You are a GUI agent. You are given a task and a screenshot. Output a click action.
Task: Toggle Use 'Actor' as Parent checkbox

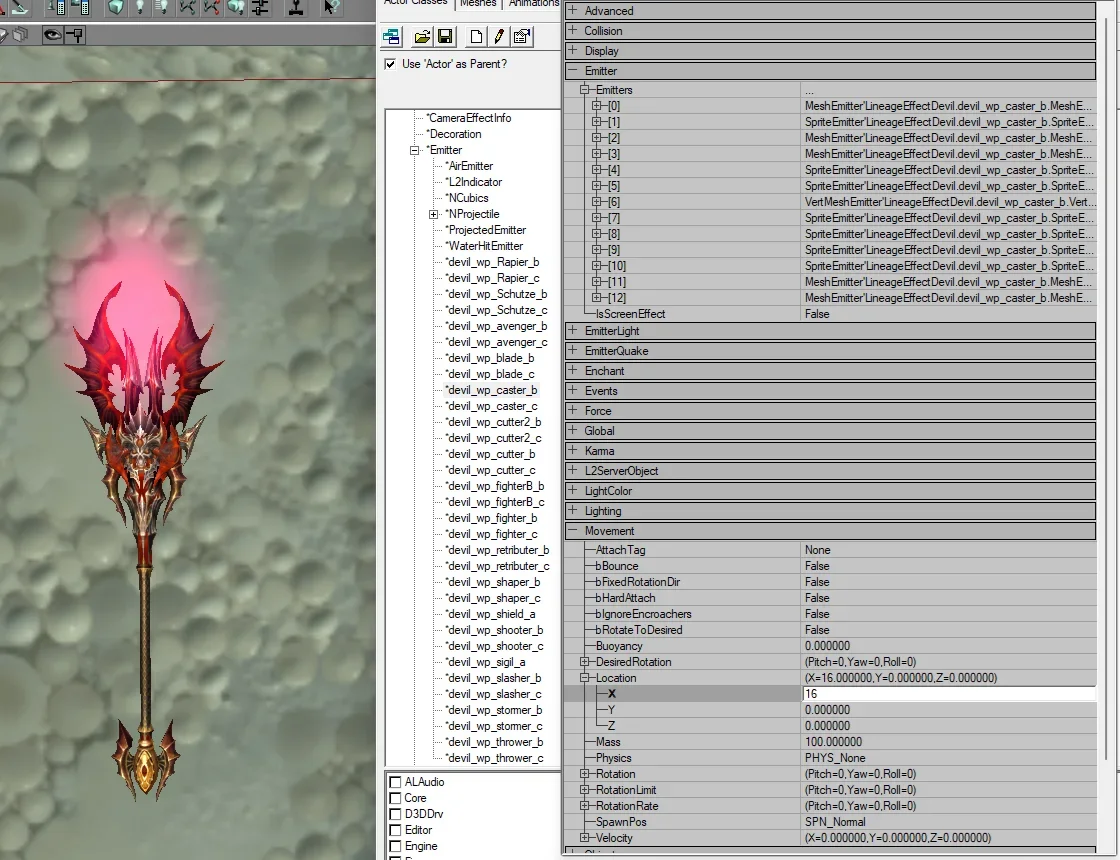coord(390,64)
